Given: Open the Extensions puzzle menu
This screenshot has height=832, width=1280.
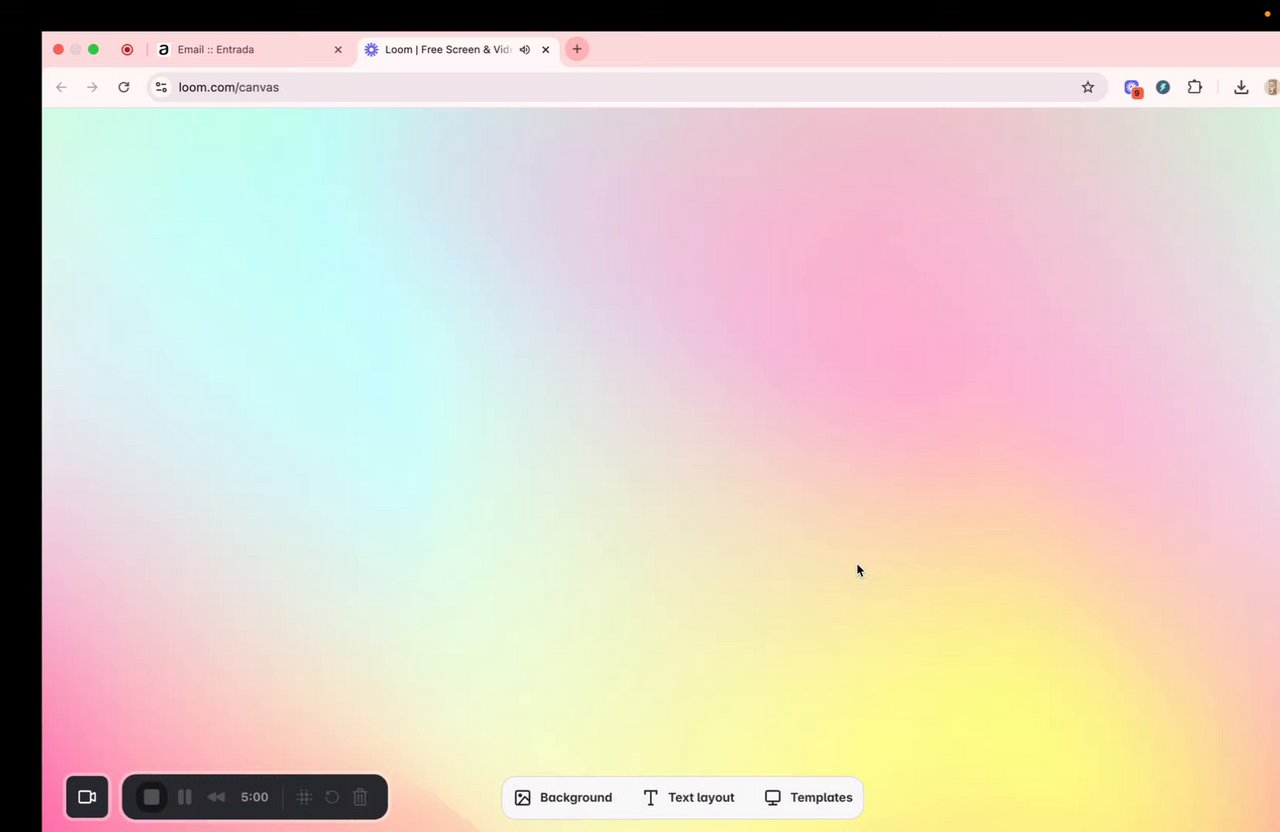Looking at the screenshot, I should [x=1194, y=87].
